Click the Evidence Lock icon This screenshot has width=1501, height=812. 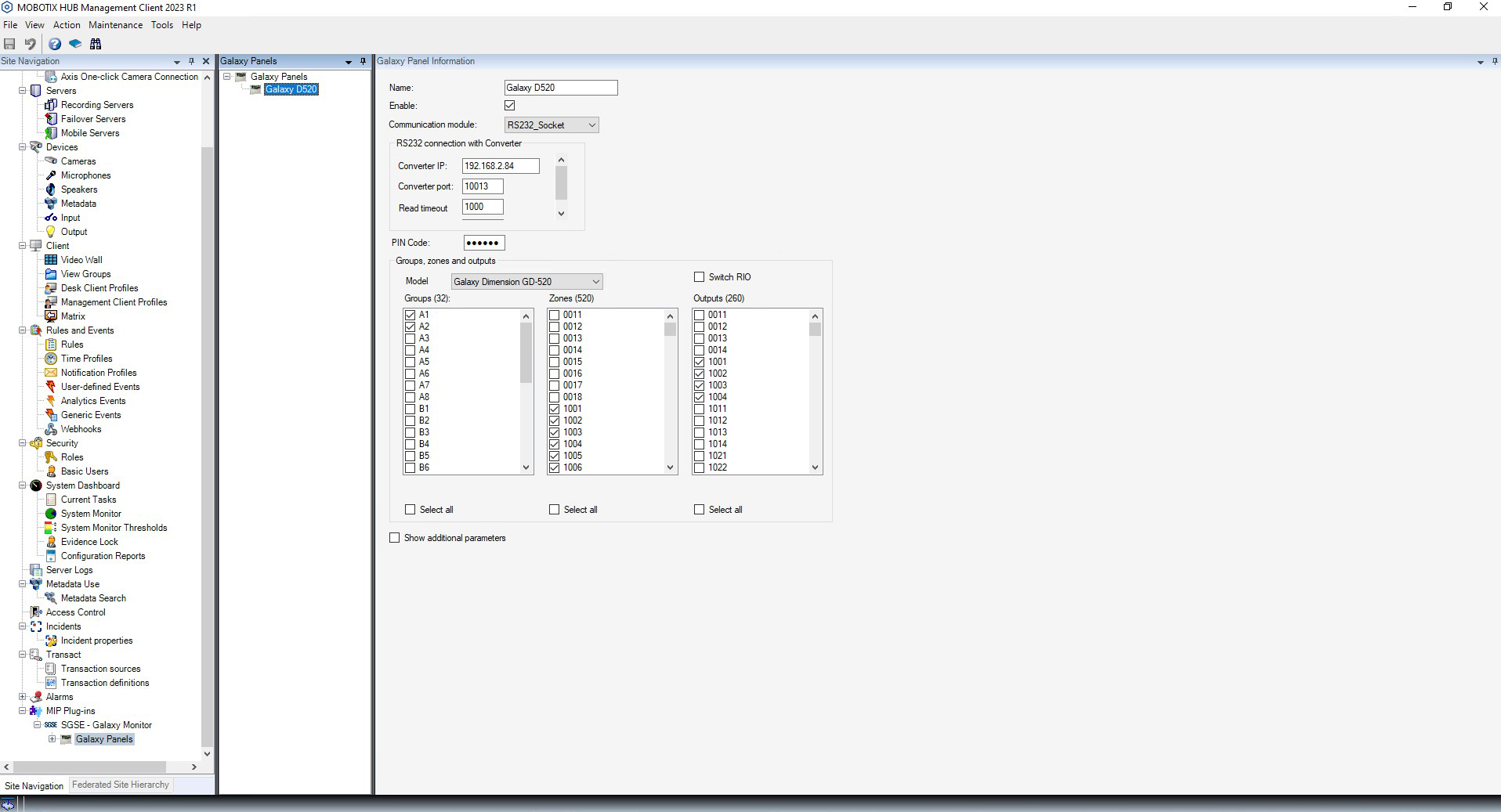(51, 542)
